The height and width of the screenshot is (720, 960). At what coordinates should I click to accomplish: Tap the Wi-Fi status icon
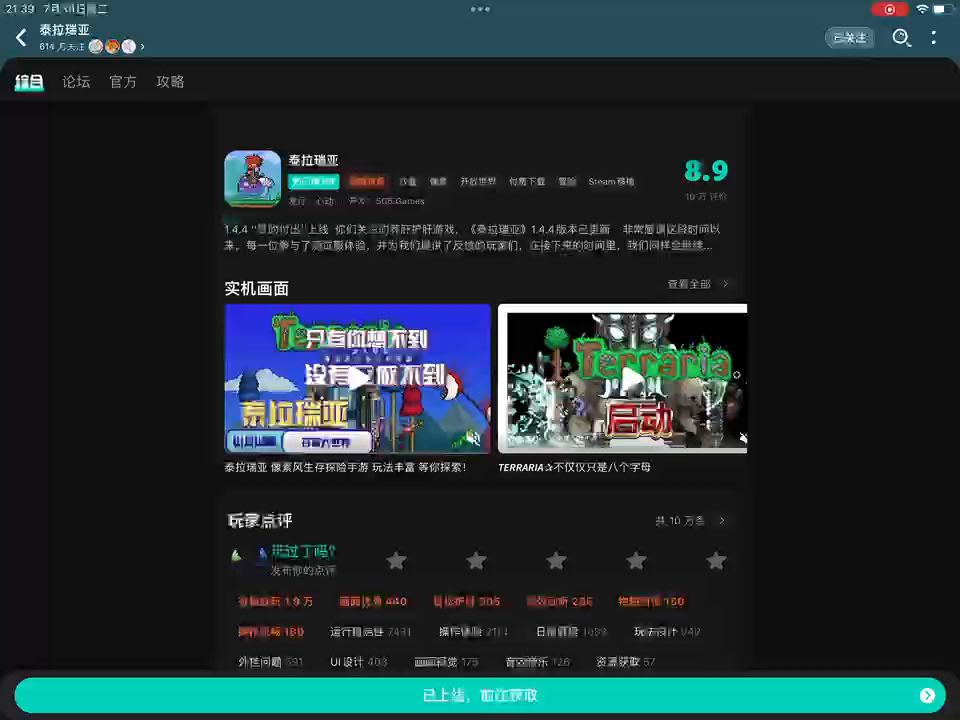click(922, 9)
